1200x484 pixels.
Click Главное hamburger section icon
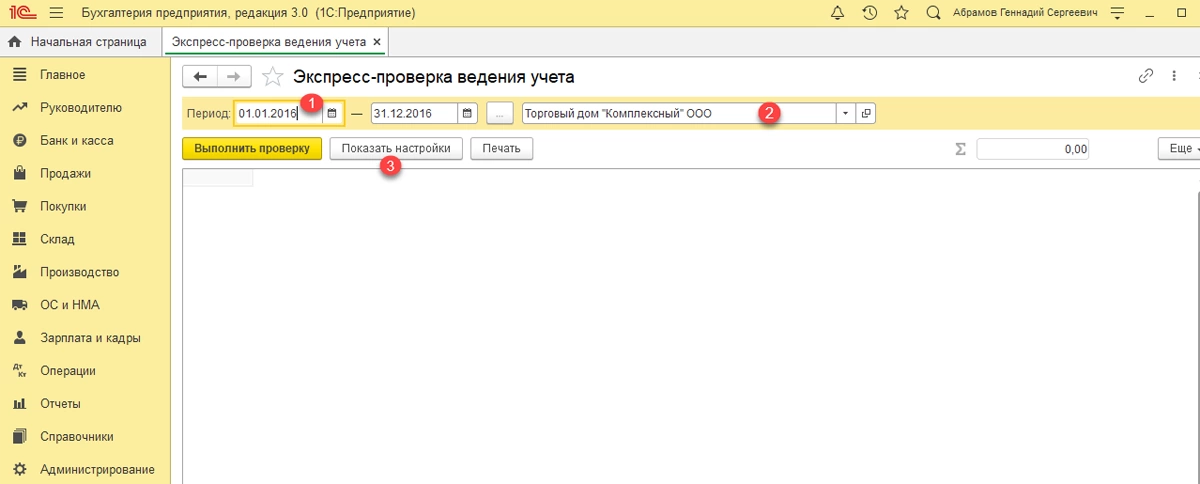pos(19,75)
